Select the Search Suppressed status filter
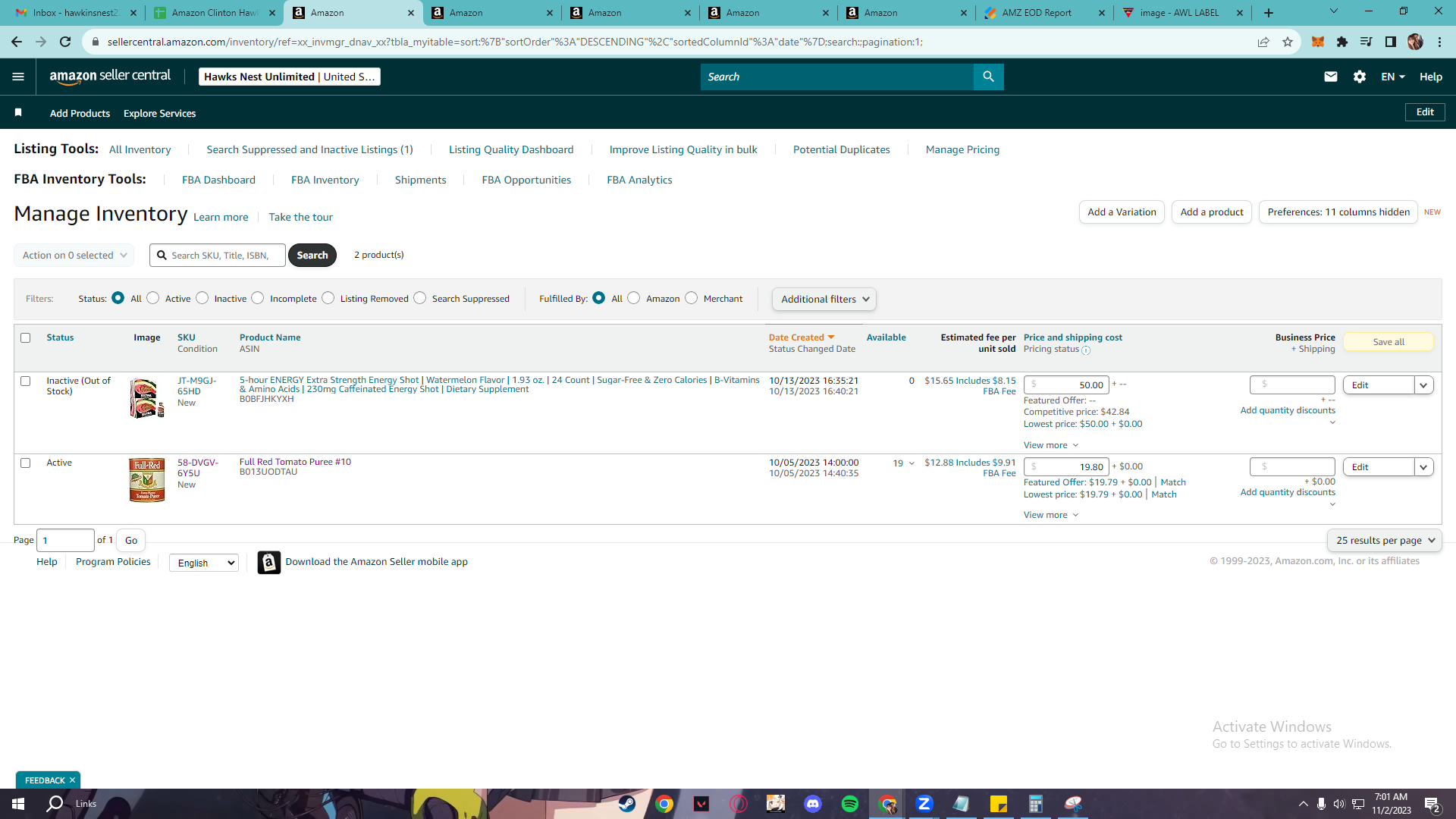This screenshot has width=1456, height=819. click(x=420, y=298)
